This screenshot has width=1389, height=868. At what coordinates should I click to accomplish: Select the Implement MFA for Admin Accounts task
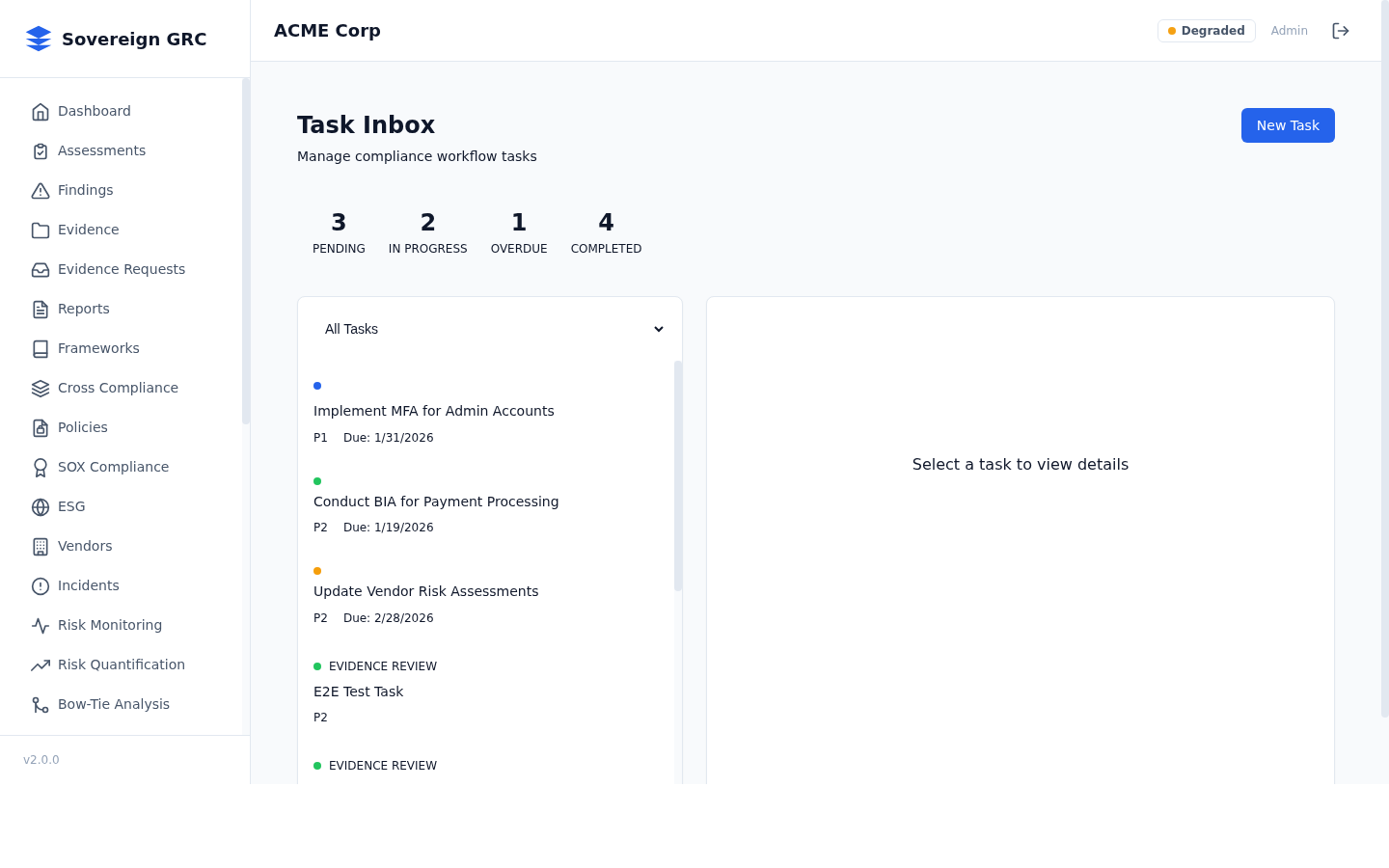click(x=434, y=411)
